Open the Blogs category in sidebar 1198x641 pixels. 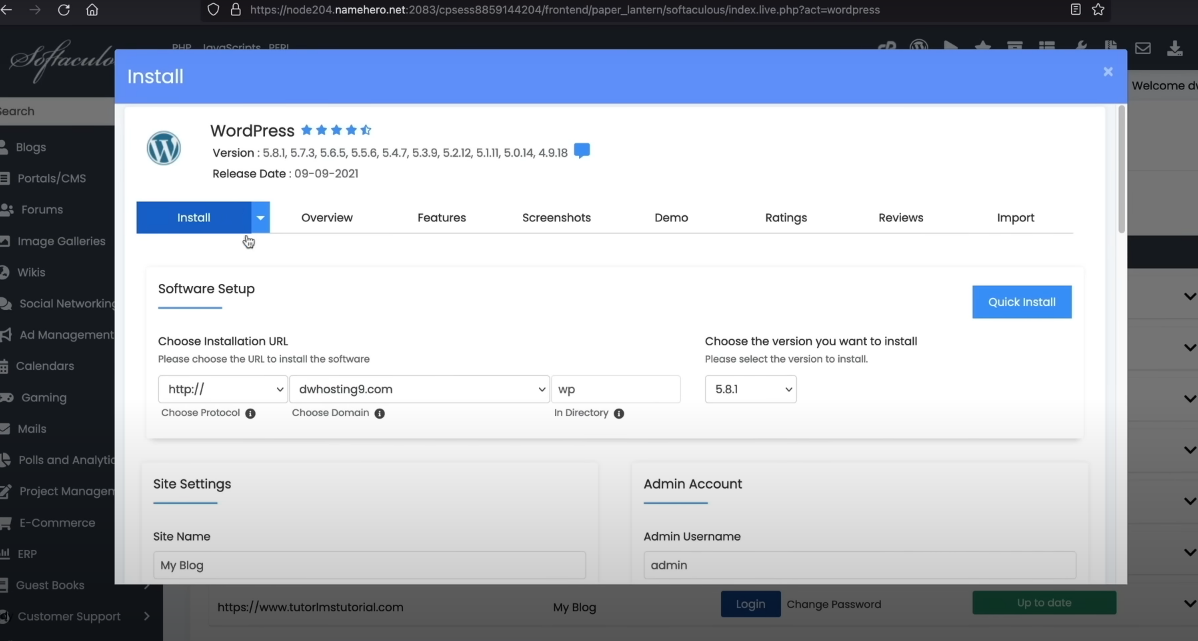(31, 147)
